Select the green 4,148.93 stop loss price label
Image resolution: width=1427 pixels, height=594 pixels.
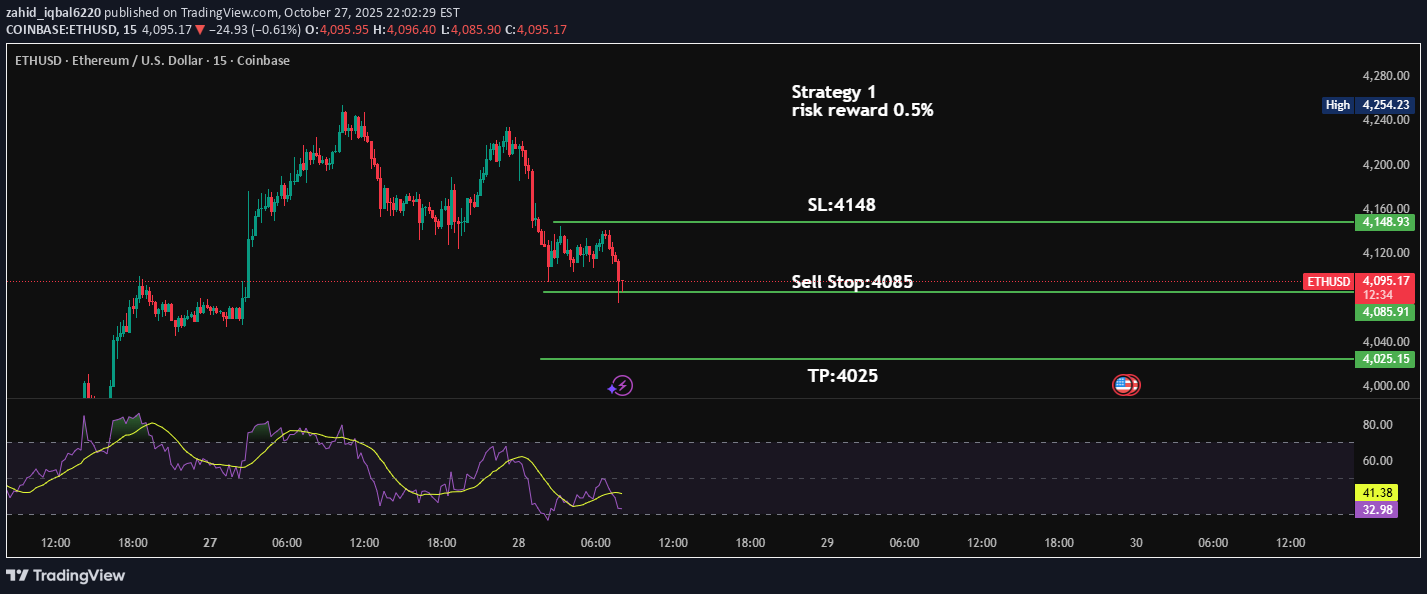coord(1384,222)
